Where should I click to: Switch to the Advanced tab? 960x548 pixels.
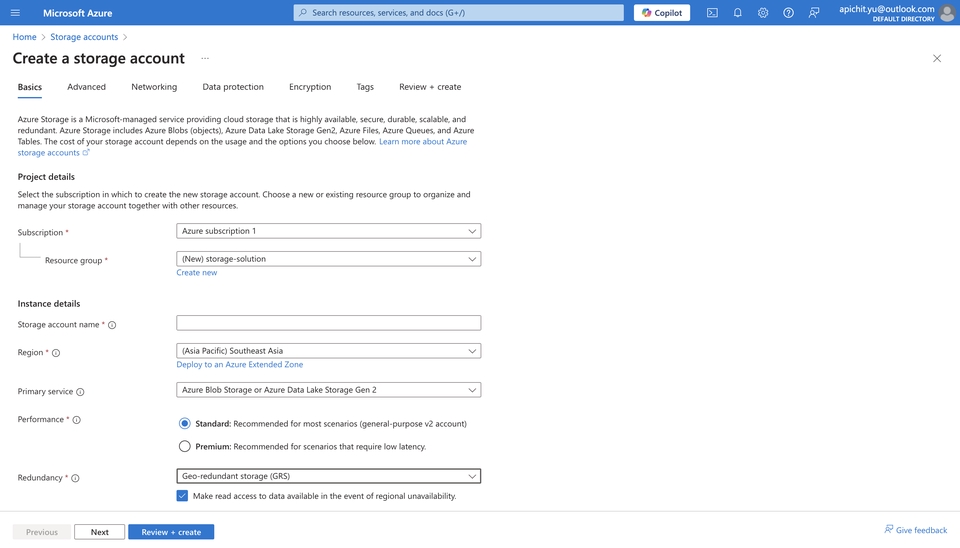tap(86, 87)
